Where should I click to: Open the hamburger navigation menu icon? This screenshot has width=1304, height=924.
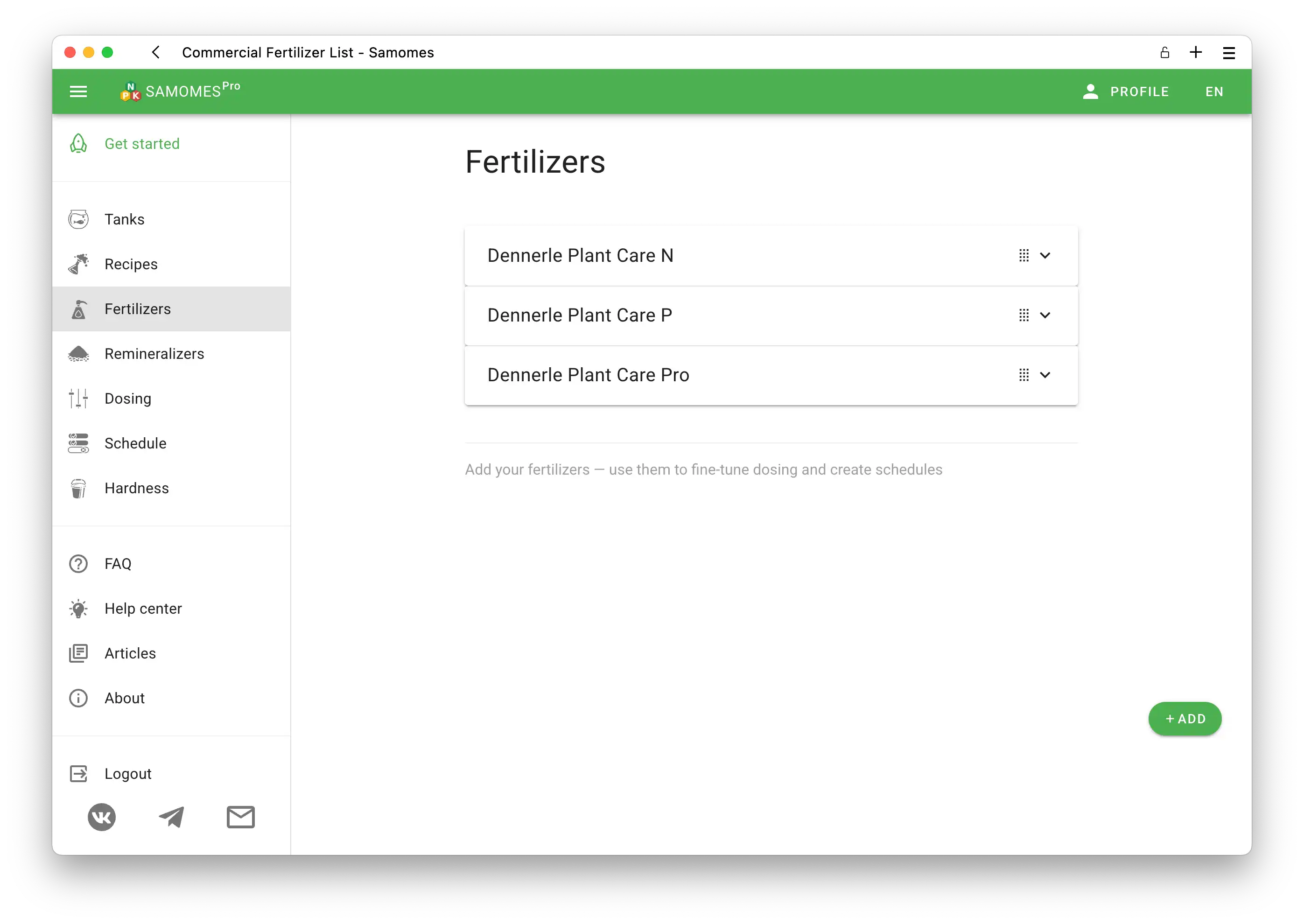(78, 91)
